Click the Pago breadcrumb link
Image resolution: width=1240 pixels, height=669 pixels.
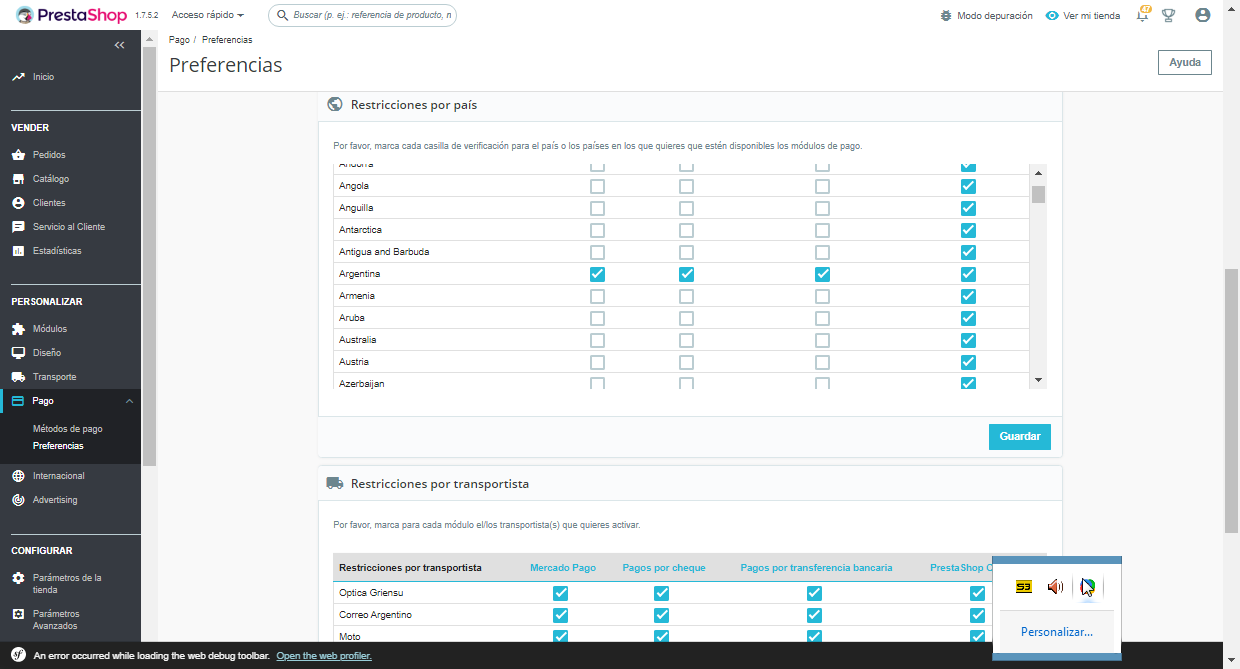(179, 40)
